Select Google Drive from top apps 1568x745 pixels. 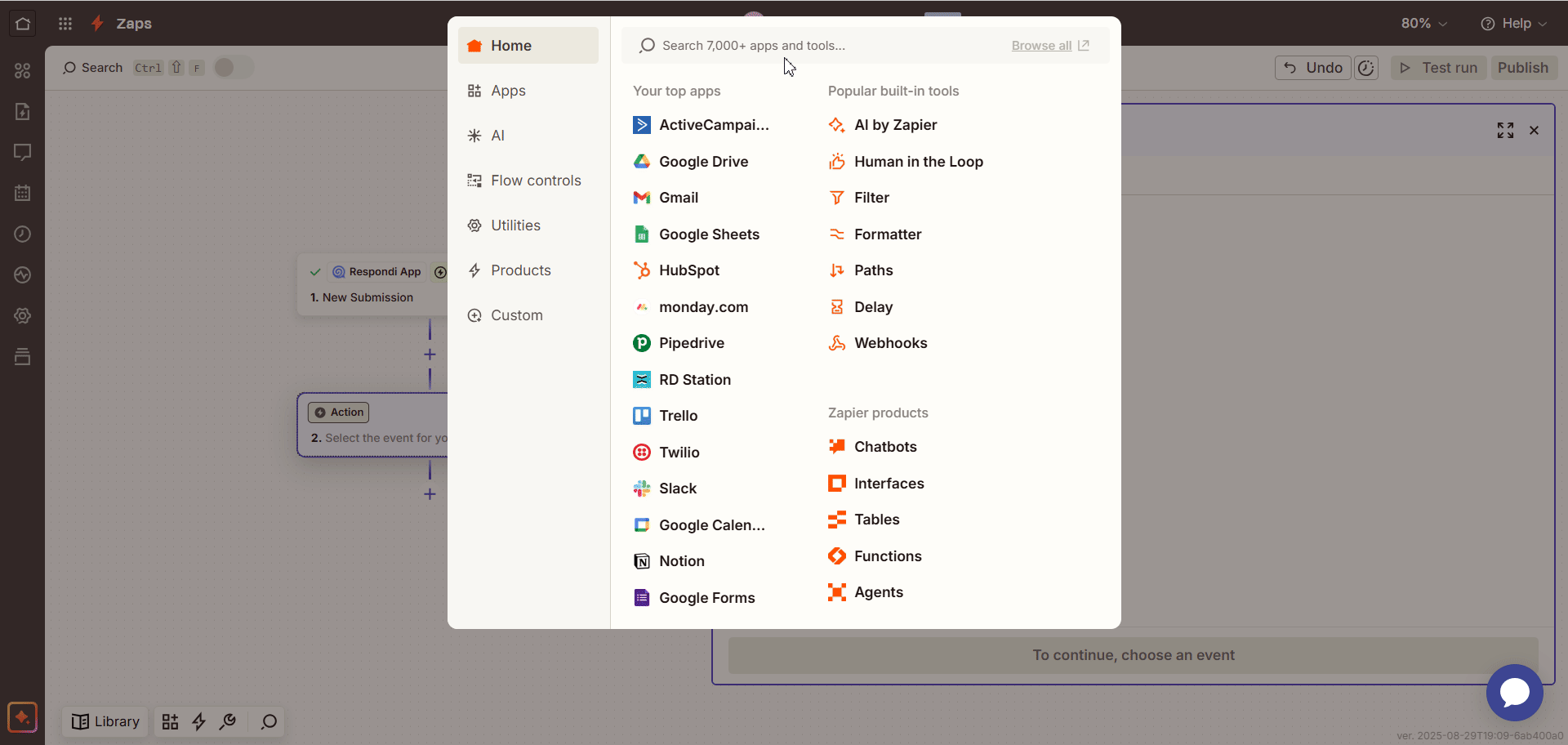(691, 162)
